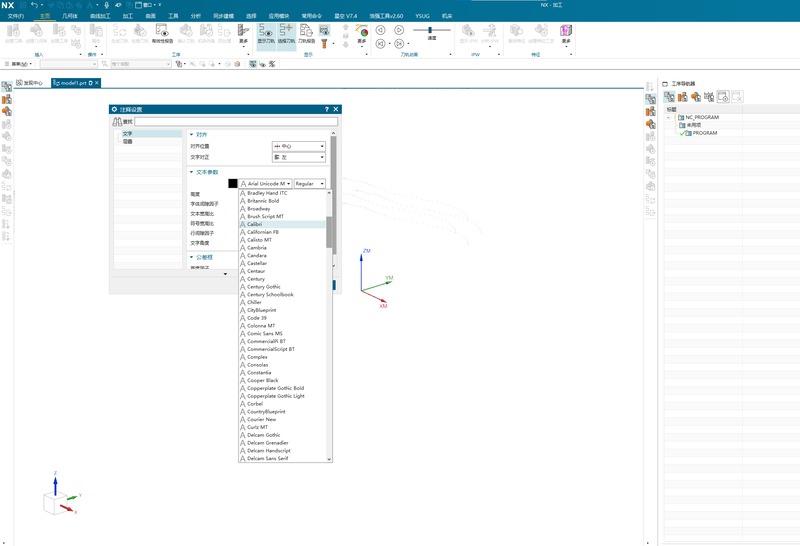Click the screw/bolt tool display icon

coord(324,44)
